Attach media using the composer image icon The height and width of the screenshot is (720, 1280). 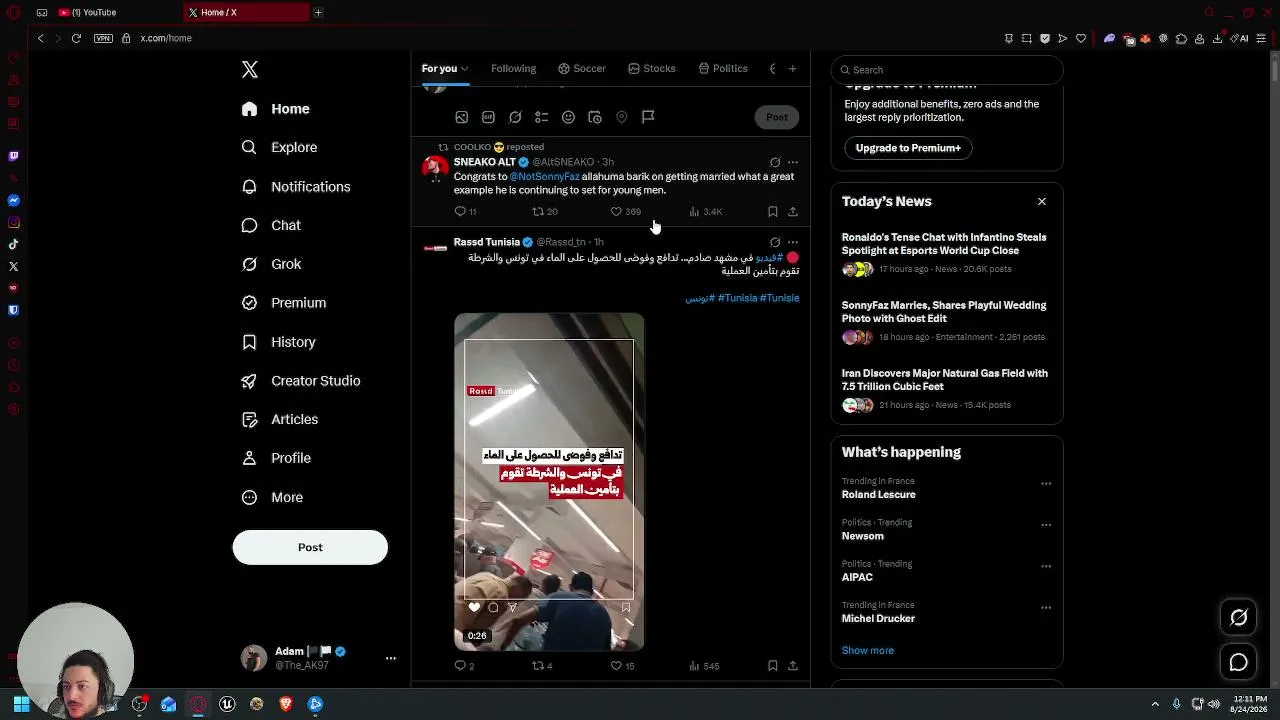(461, 117)
